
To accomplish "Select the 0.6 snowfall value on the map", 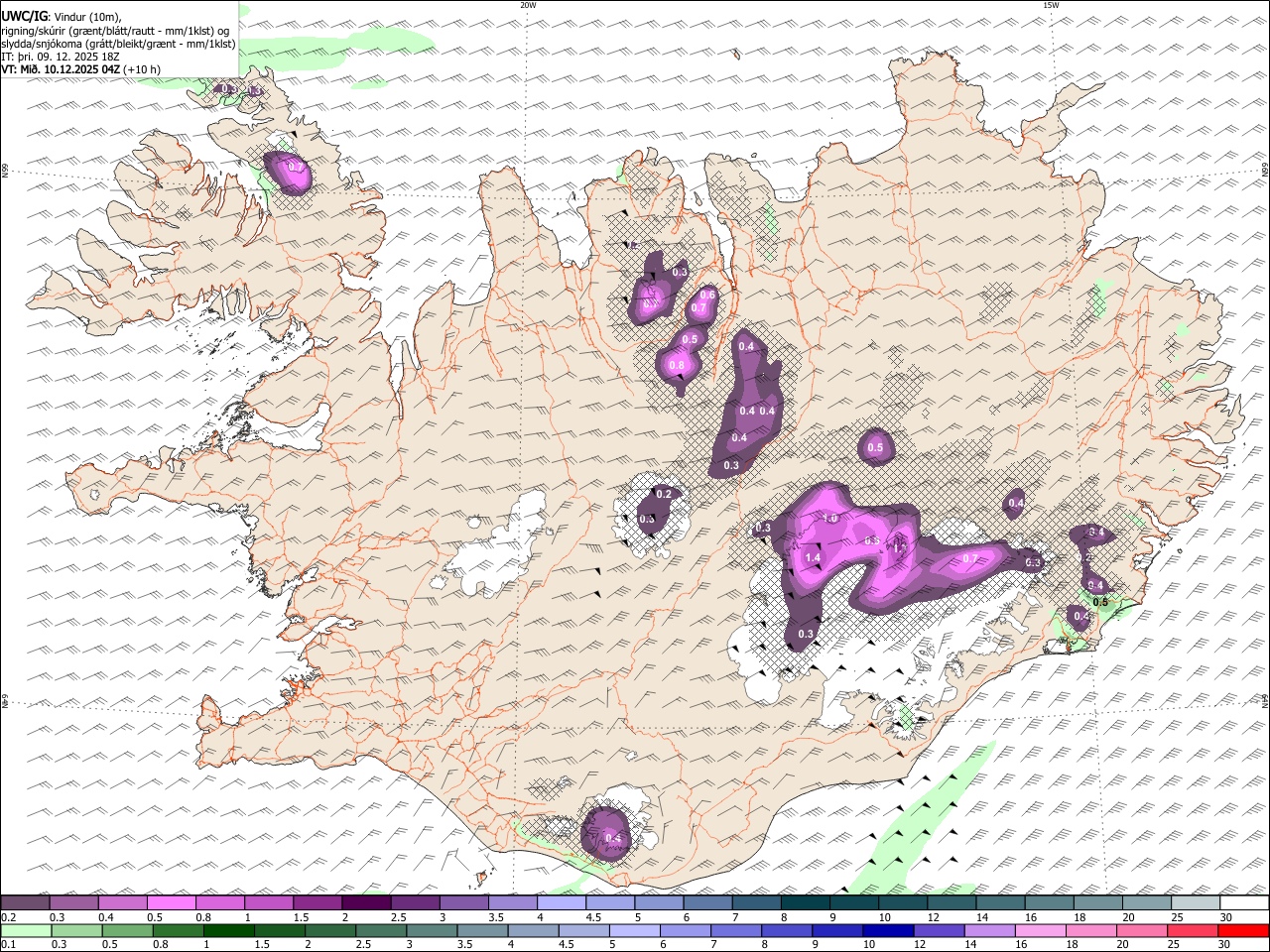I will pos(707,295).
